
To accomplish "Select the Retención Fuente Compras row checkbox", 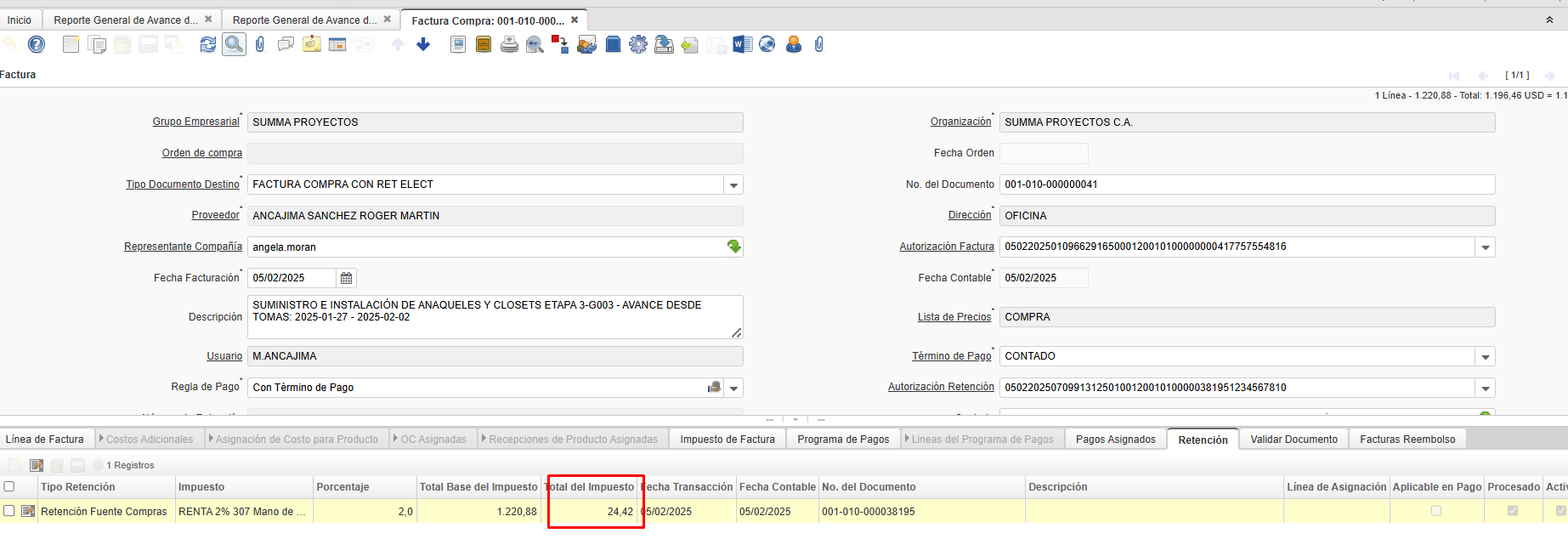I will (x=9, y=511).
